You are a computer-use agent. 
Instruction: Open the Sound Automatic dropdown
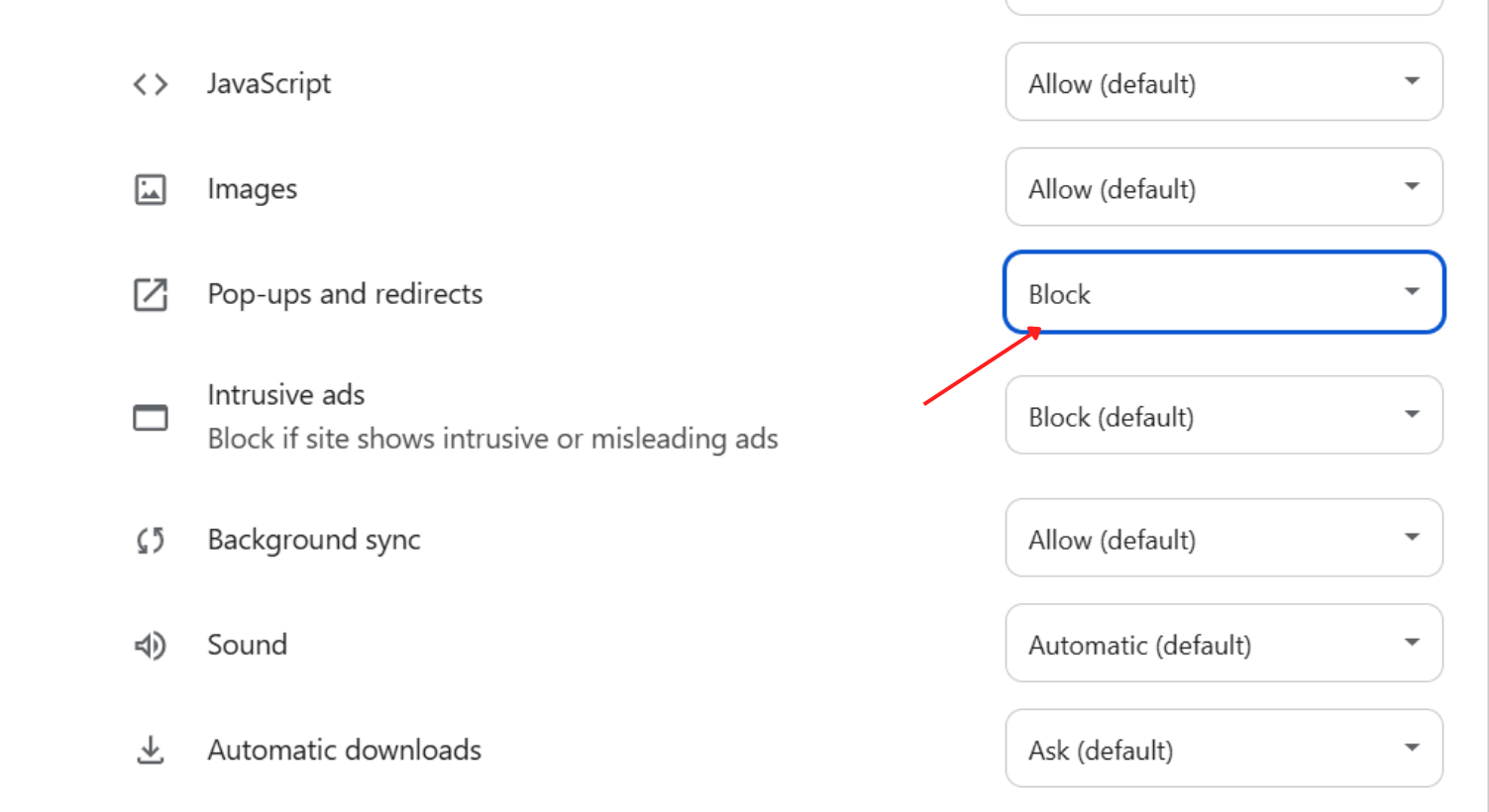click(1223, 644)
